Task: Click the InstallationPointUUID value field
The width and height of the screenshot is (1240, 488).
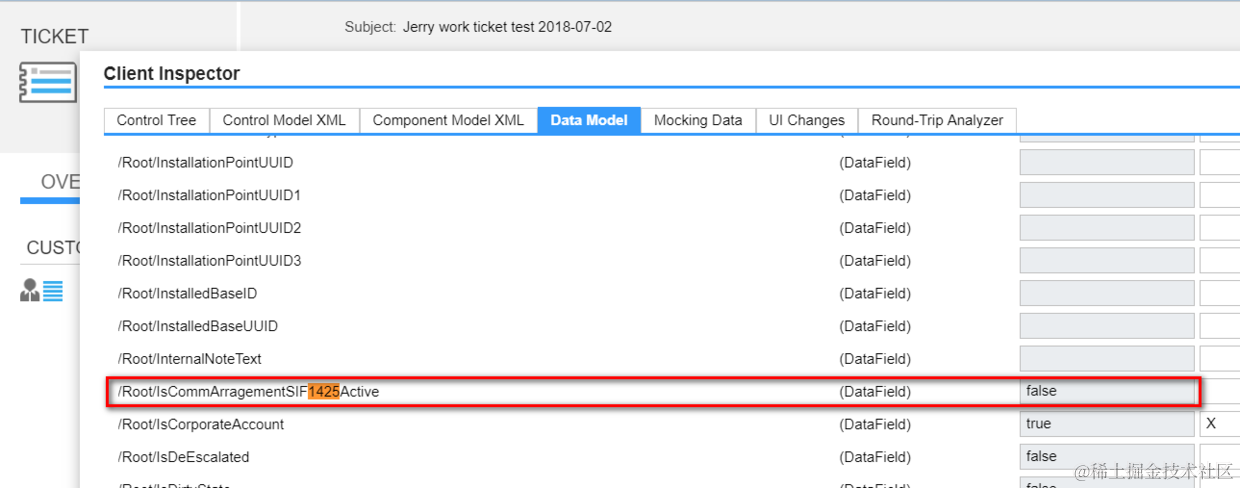Action: click(x=1107, y=162)
